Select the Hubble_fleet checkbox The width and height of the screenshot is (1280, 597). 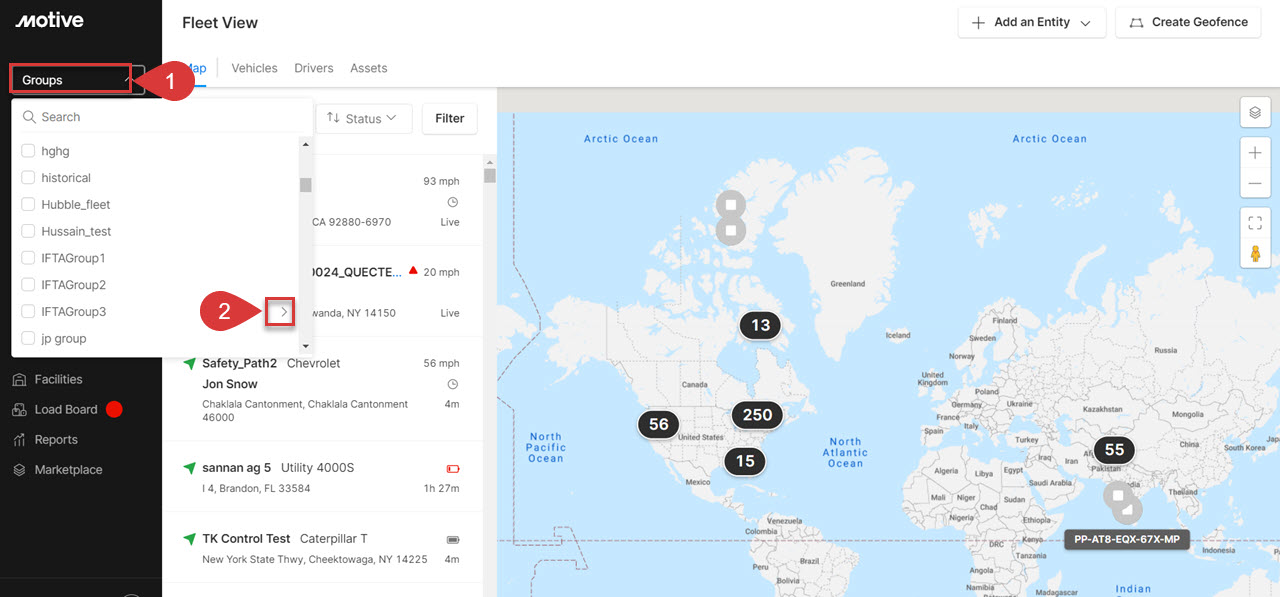pos(27,204)
